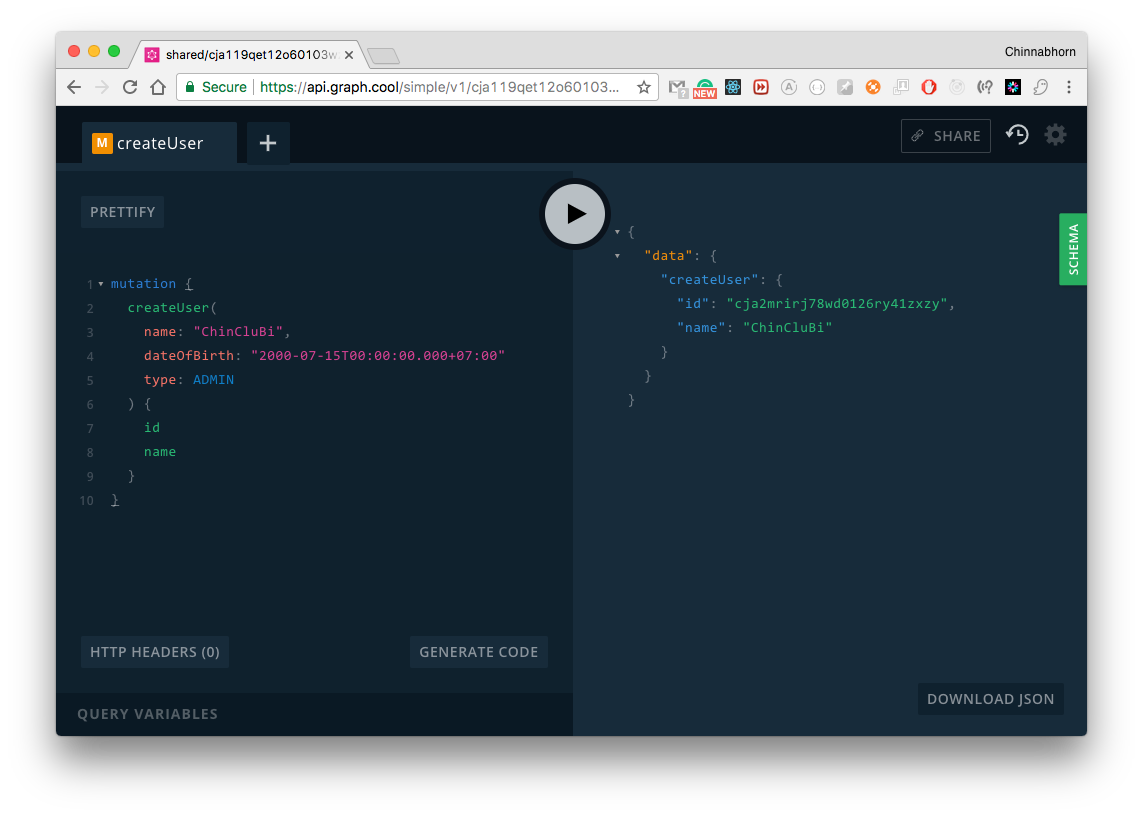Click the PRETTIFY button

click(x=122, y=212)
